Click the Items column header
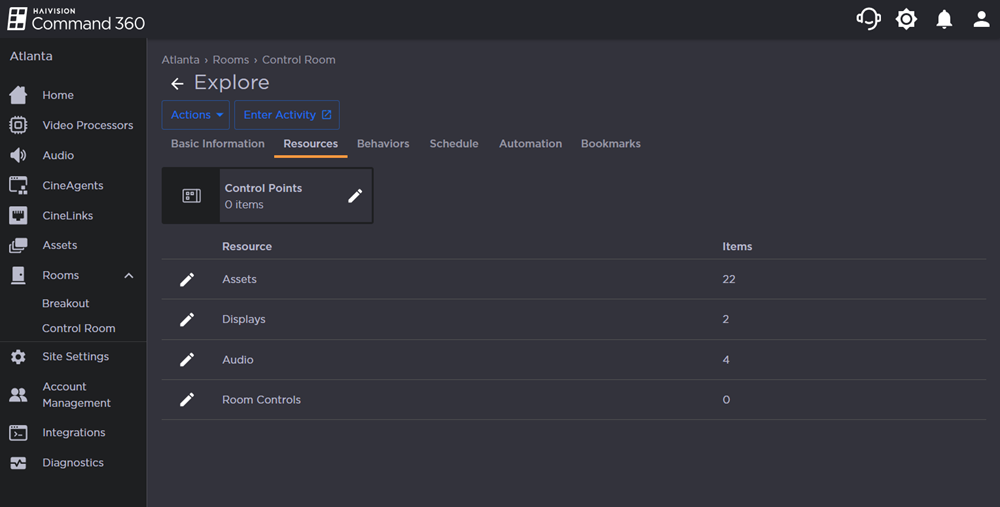The image size is (1000, 507). coord(737,247)
